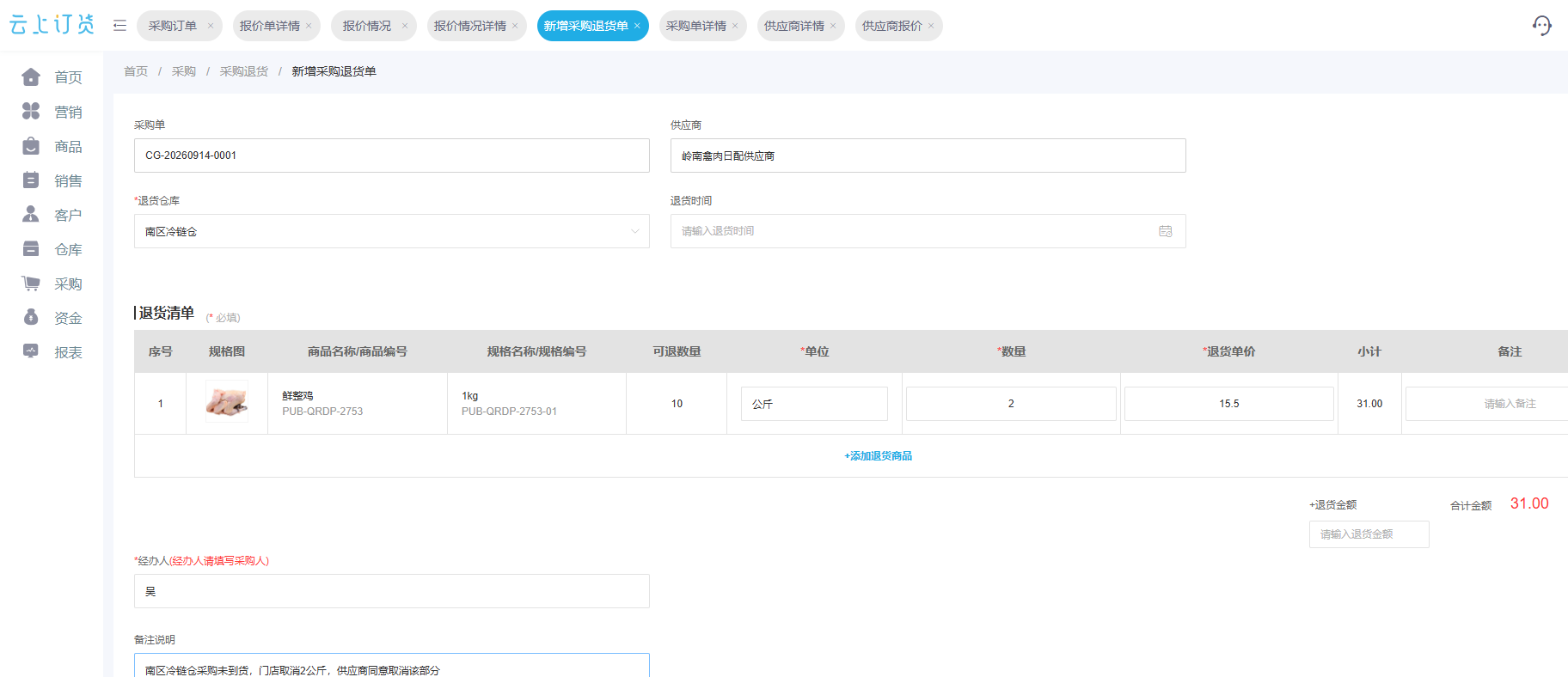This screenshot has width=1568, height=677.
Task: Open the 采购 purchasing cart icon
Action: point(31,284)
